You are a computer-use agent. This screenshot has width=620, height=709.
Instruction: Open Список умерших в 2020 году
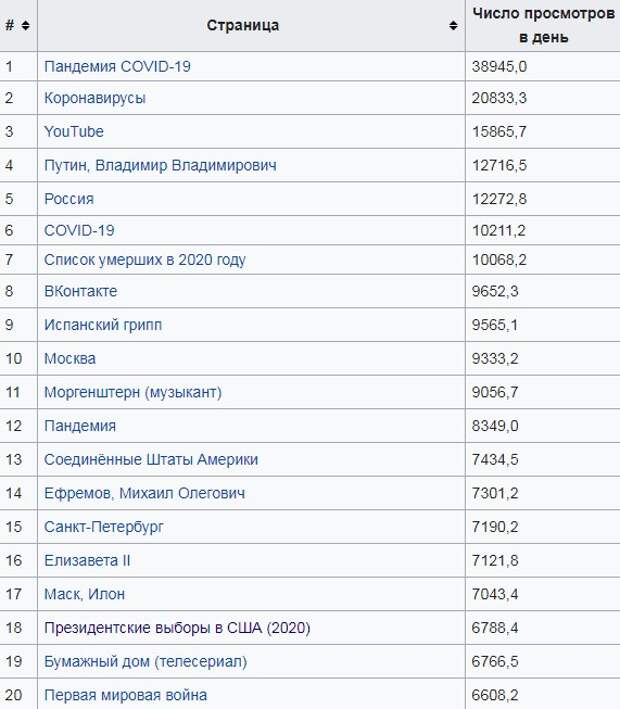[145, 260]
